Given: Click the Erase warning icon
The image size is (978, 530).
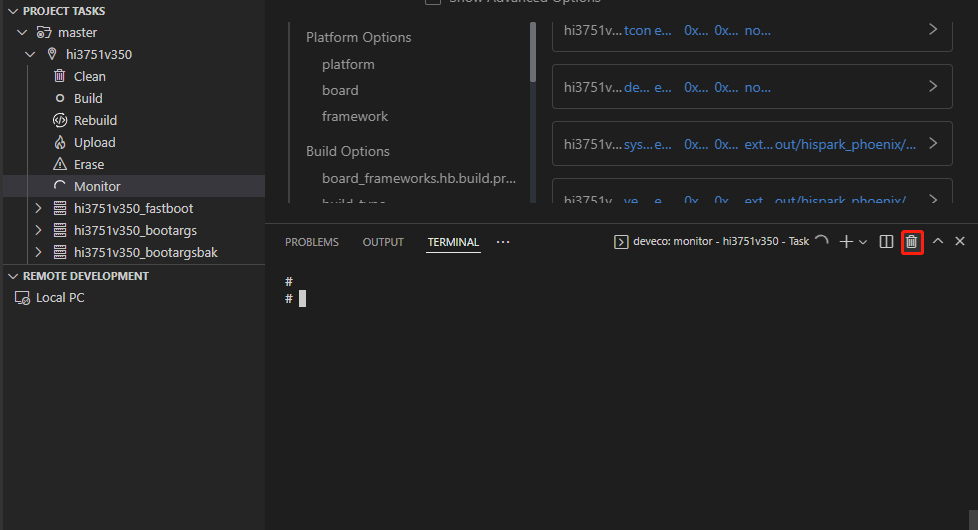Looking at the screenshot, I should coord(59,164).
